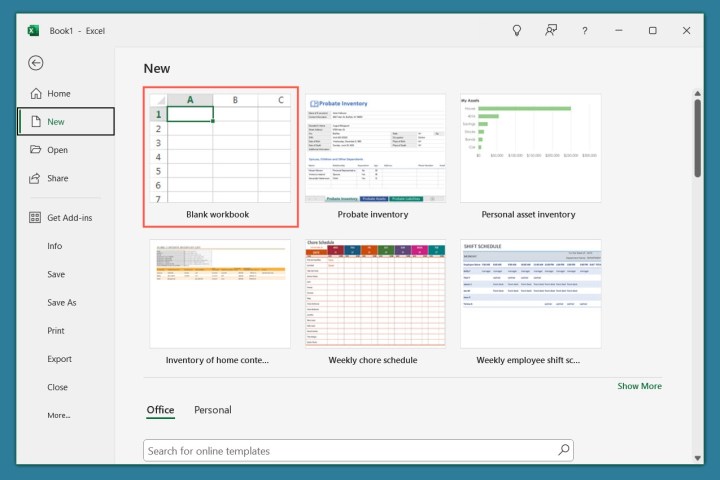
Task: Open the Blank workbook thumbnail
Action: click(x=220, y=147)
